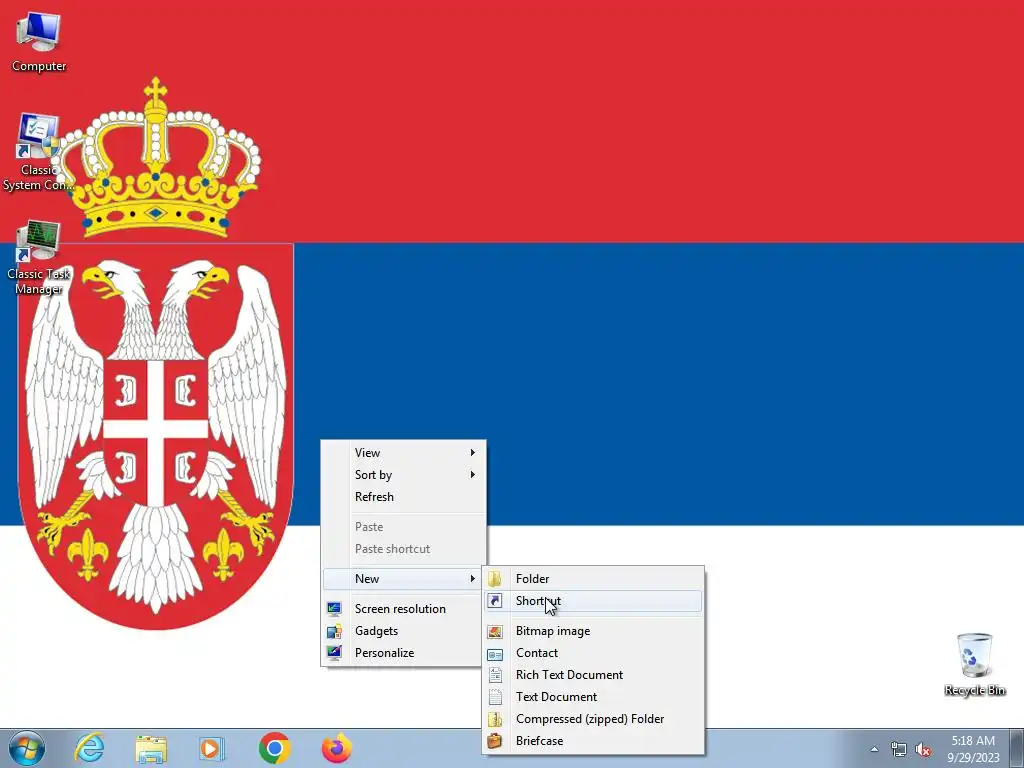1024x768 pixels.
Task: Create a new Briefcase
Action: [593, 741]
